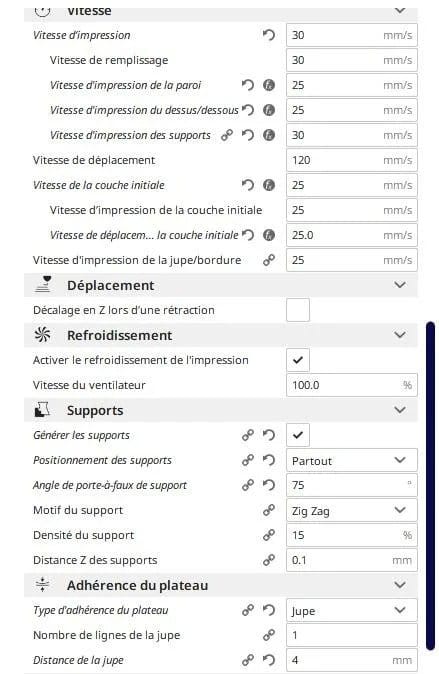The image size is (439, 674).
Task: Click the link icon beside Densité du support
Action: tap(269, 535)
